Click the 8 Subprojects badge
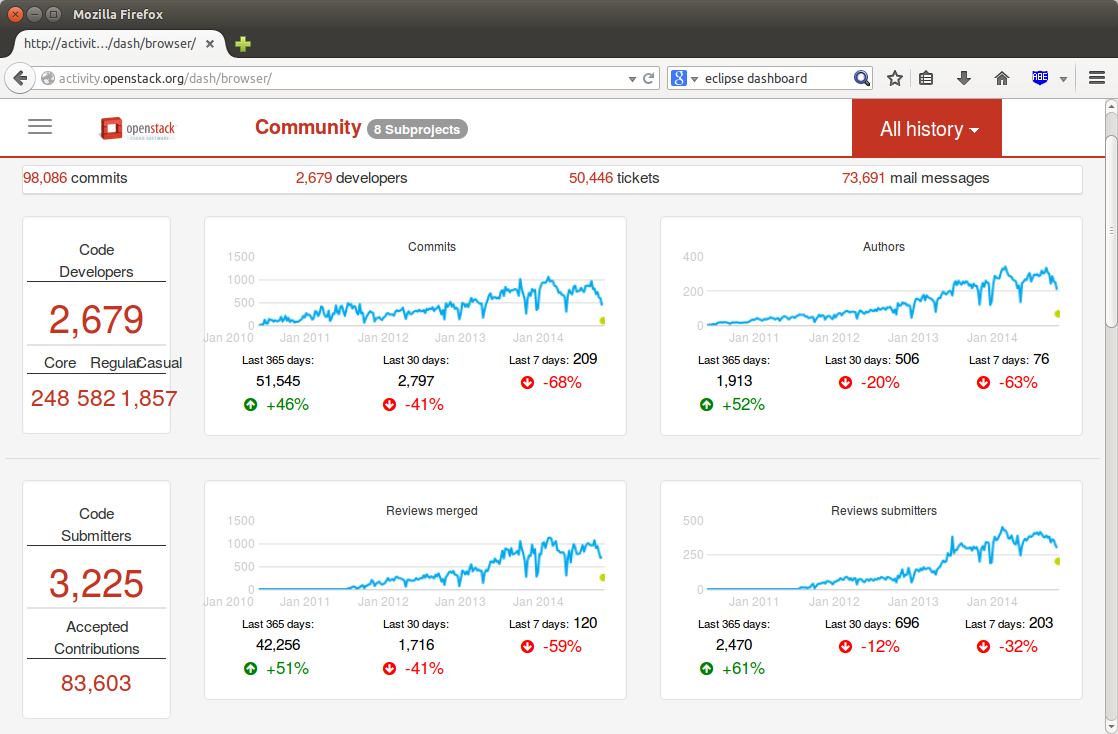The height and width of the screenshot is (734, 1118). pos(417,129)
